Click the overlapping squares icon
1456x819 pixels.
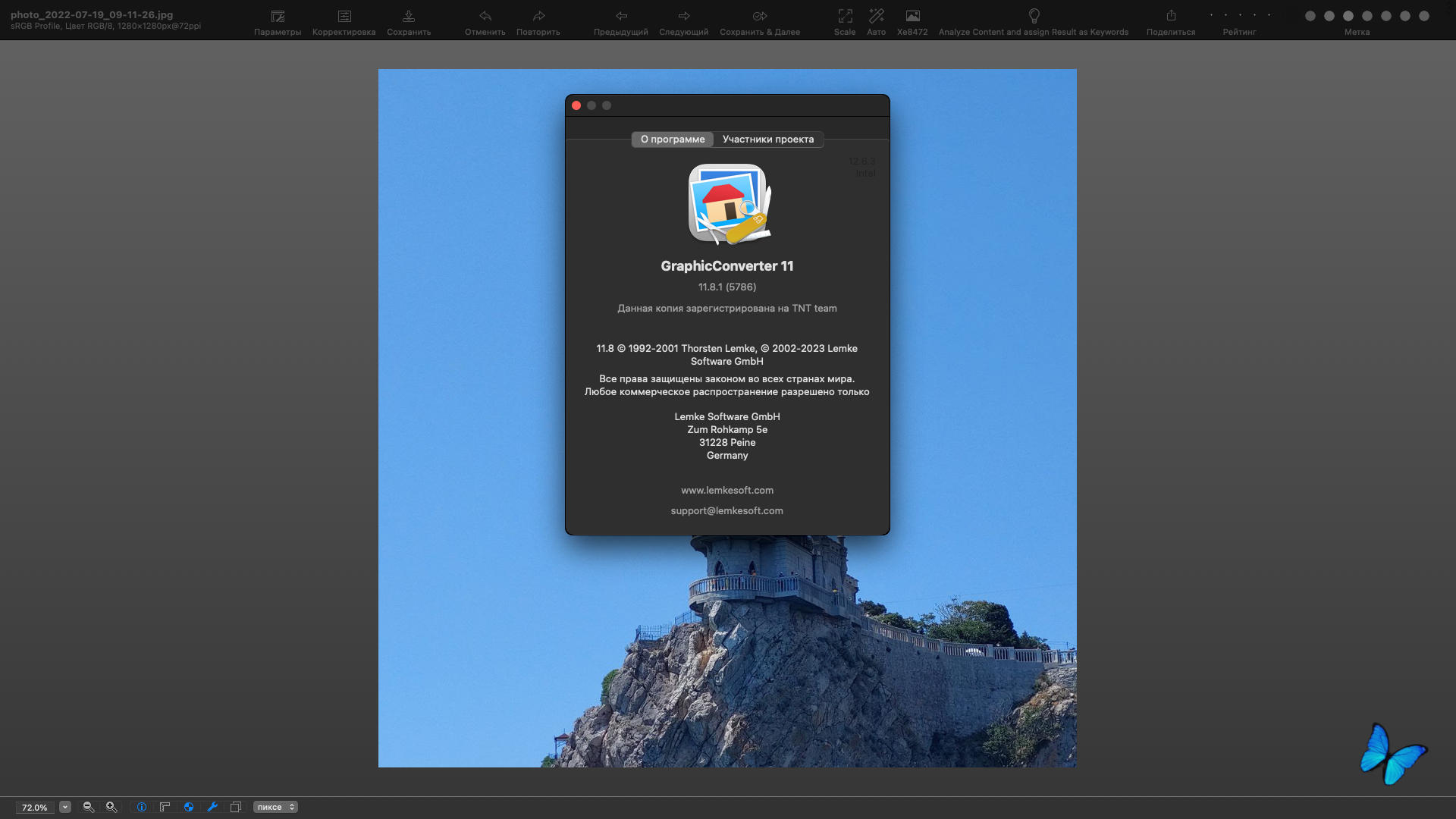coord(236,807)
